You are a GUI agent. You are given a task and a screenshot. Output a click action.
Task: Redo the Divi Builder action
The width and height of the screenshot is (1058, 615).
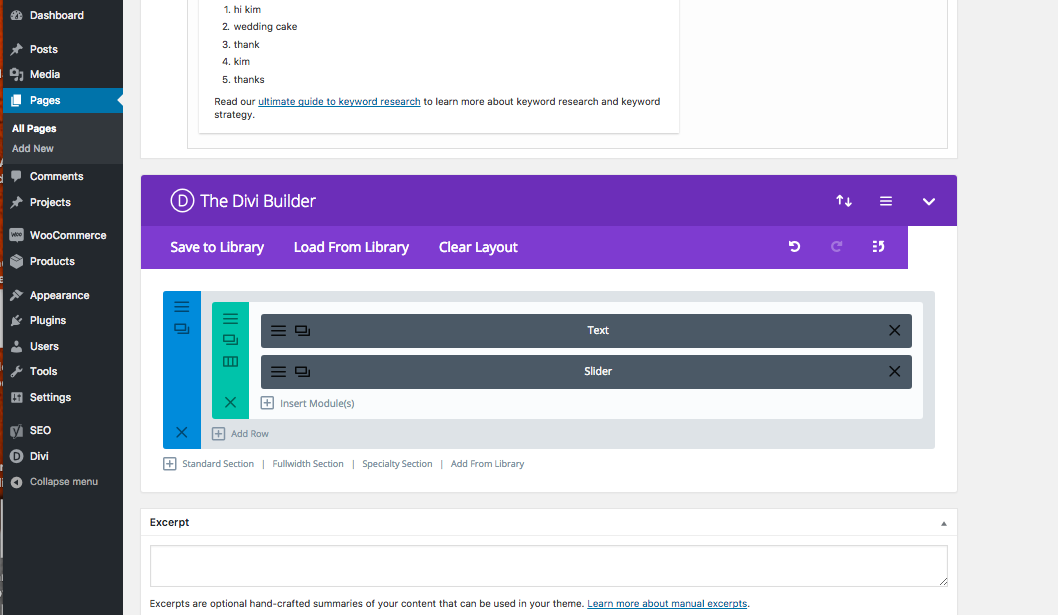point(836,246)
